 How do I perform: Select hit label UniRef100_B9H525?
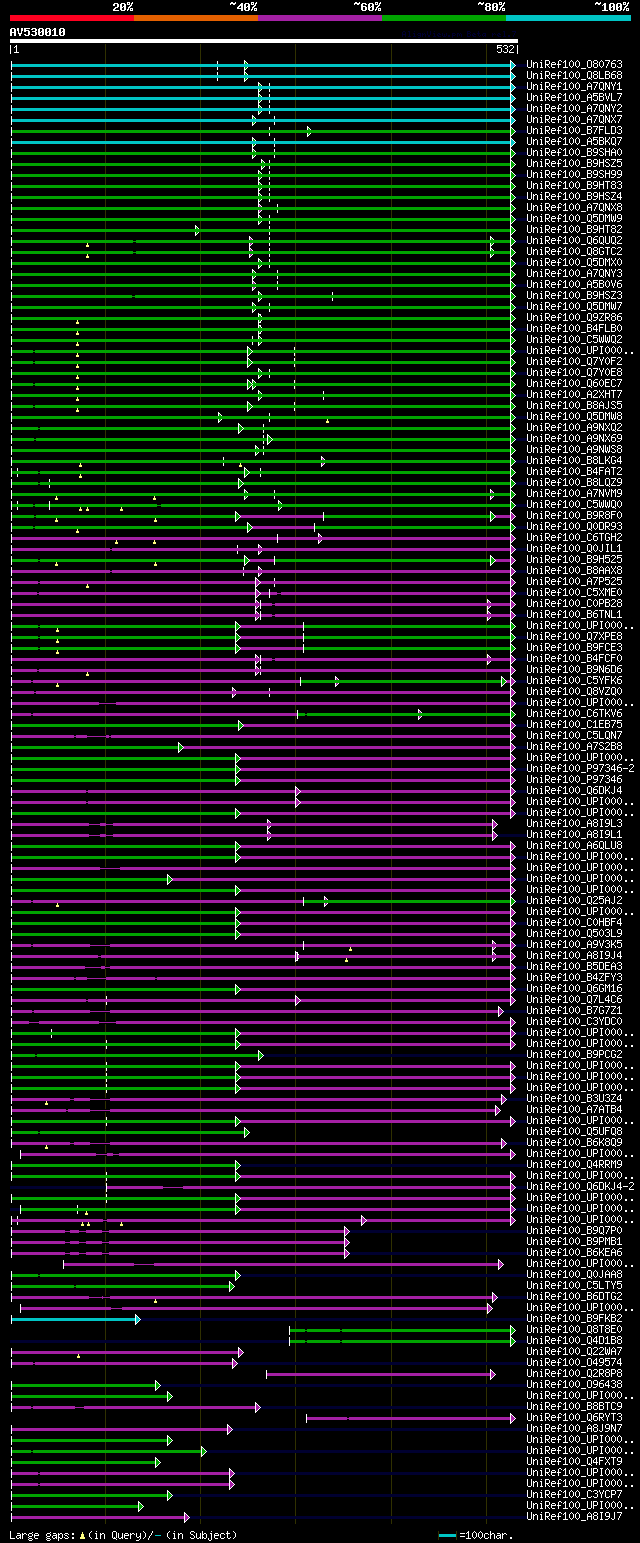click(574, 559)
